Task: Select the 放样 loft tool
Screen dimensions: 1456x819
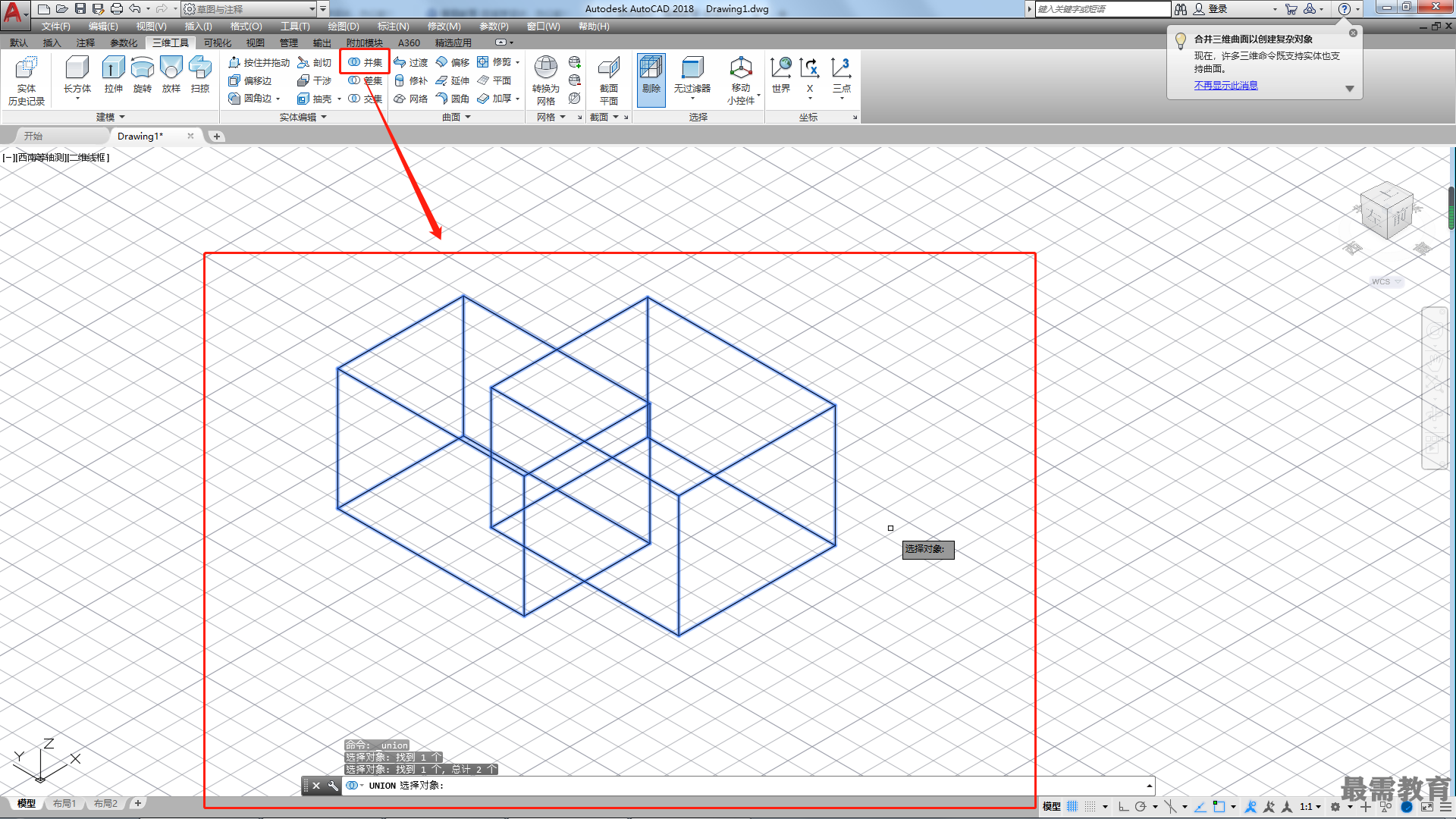Action: (171, 74)
